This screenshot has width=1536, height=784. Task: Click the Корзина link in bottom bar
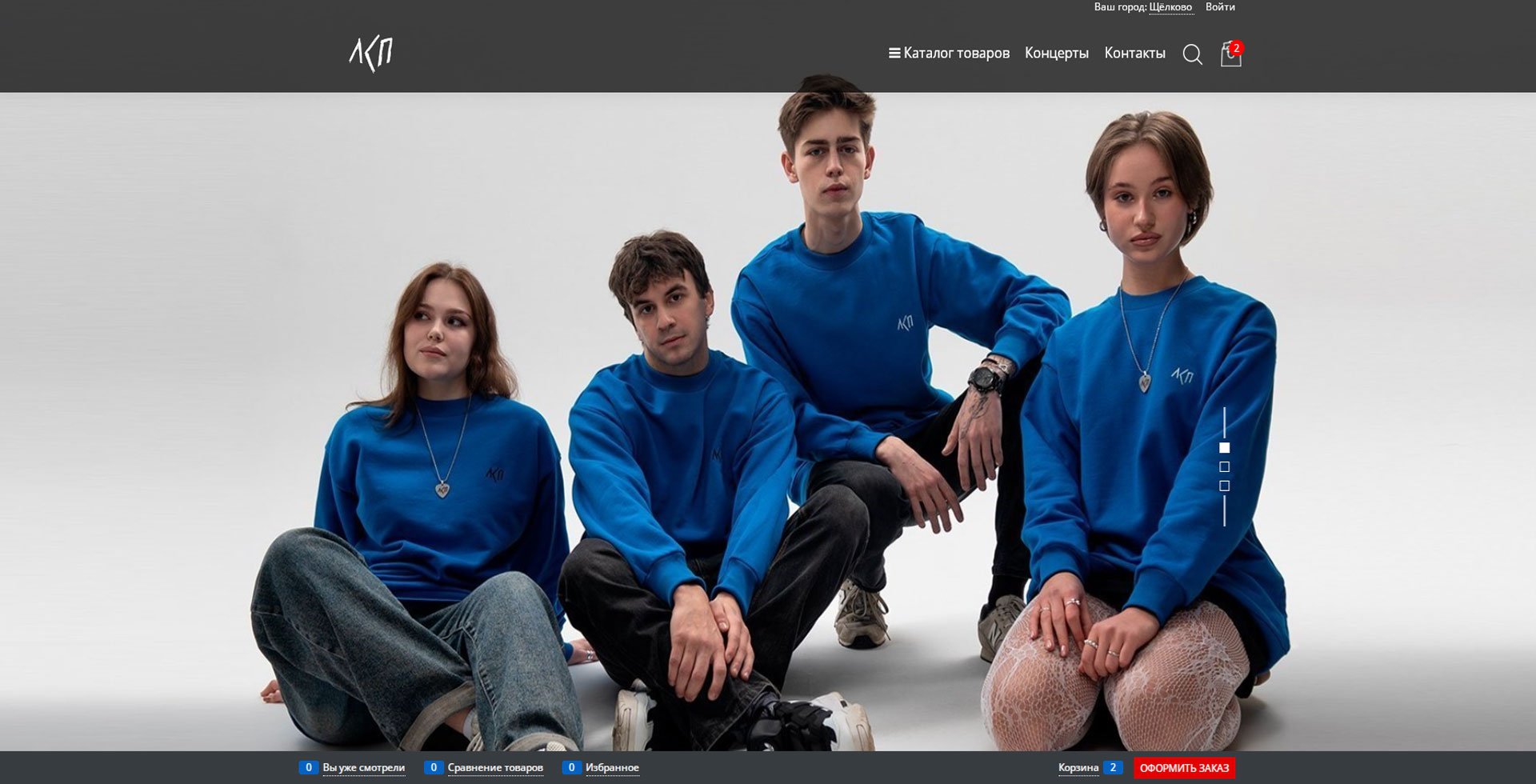click(x=1078, y=768)
